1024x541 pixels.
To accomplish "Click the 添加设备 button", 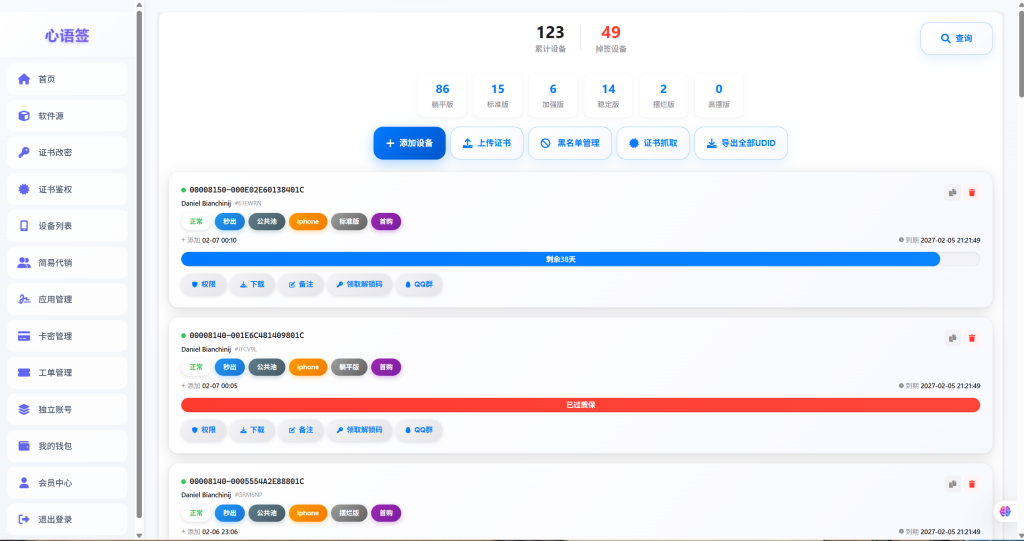I will pos(409,143).
